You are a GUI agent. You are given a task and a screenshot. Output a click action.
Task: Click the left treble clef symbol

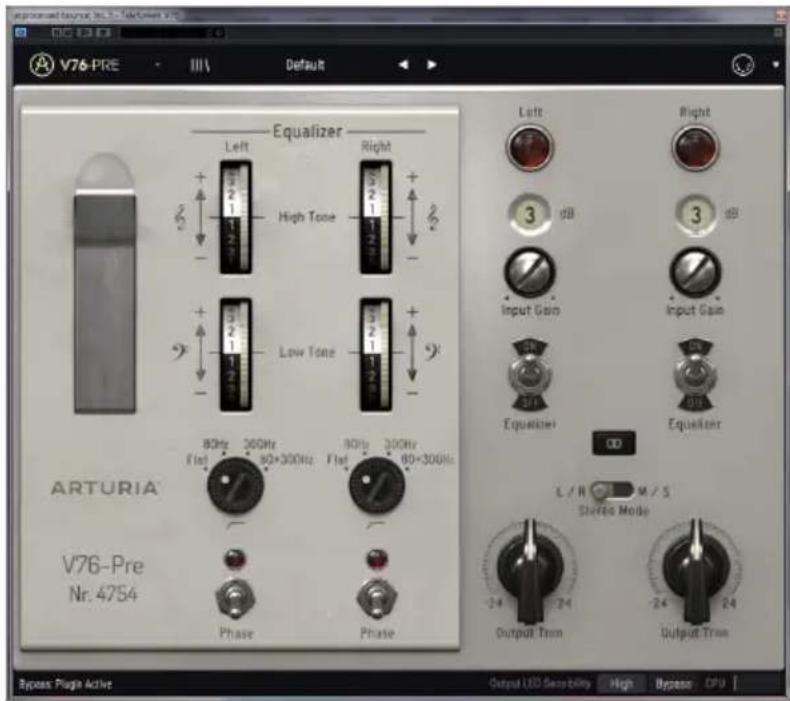tap(180, 218)
